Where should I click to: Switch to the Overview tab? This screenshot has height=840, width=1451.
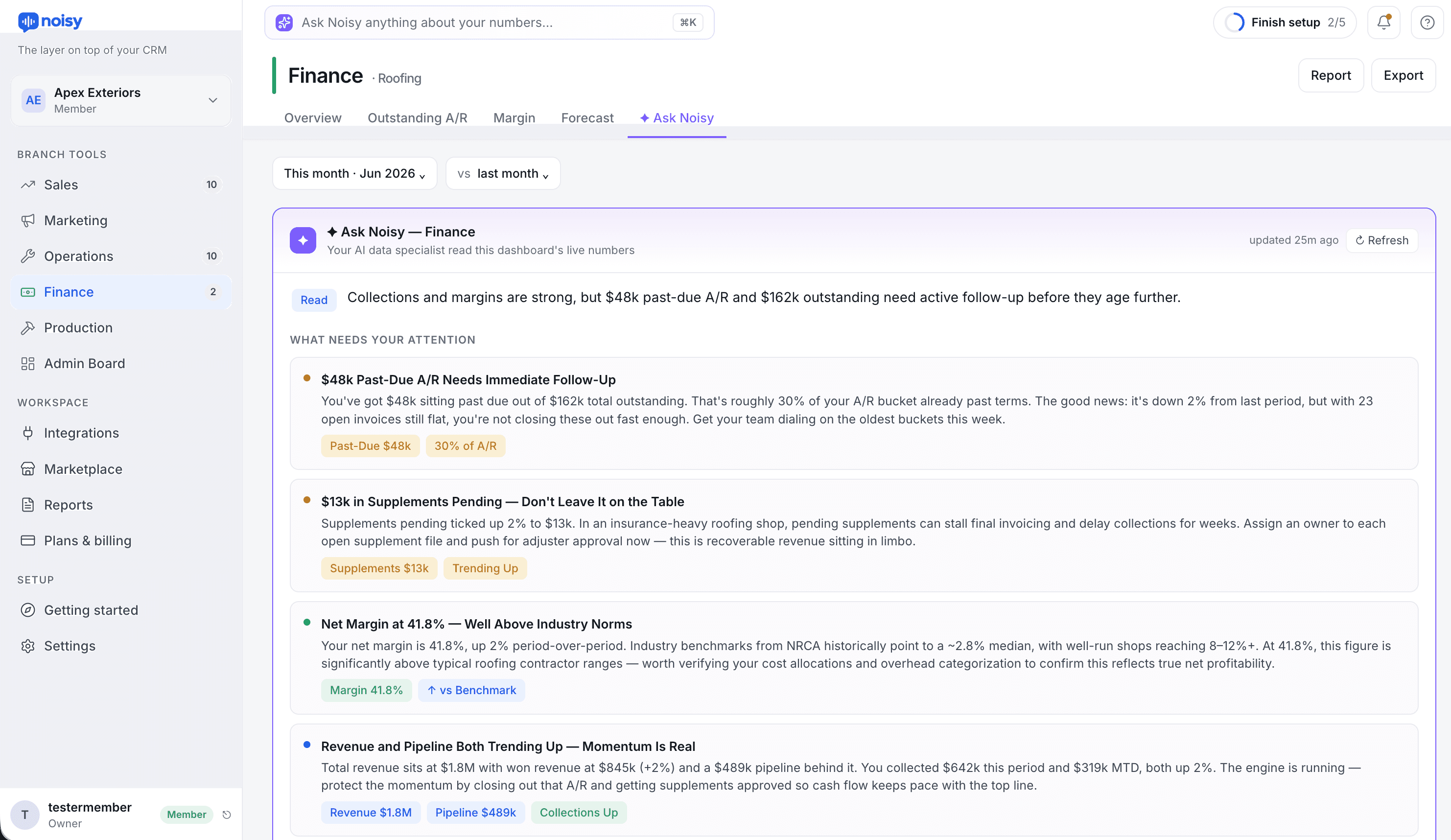[313, 118]
